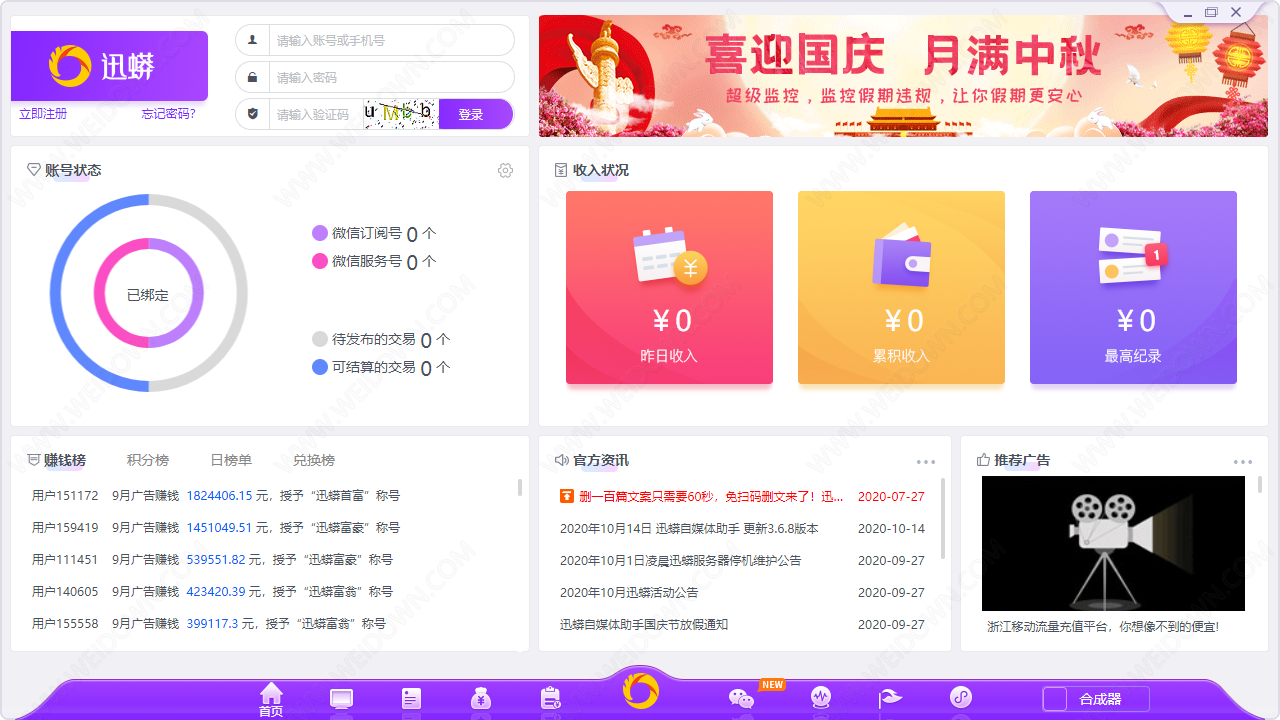Click the red date 2020-07-27
This screenshot has width=1280, height=720.
coord(892,496)
